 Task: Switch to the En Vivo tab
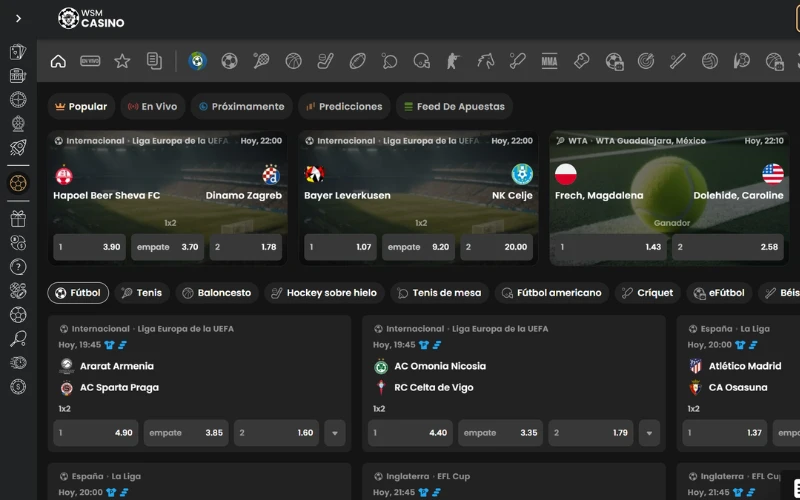click(x=153, y=106)
